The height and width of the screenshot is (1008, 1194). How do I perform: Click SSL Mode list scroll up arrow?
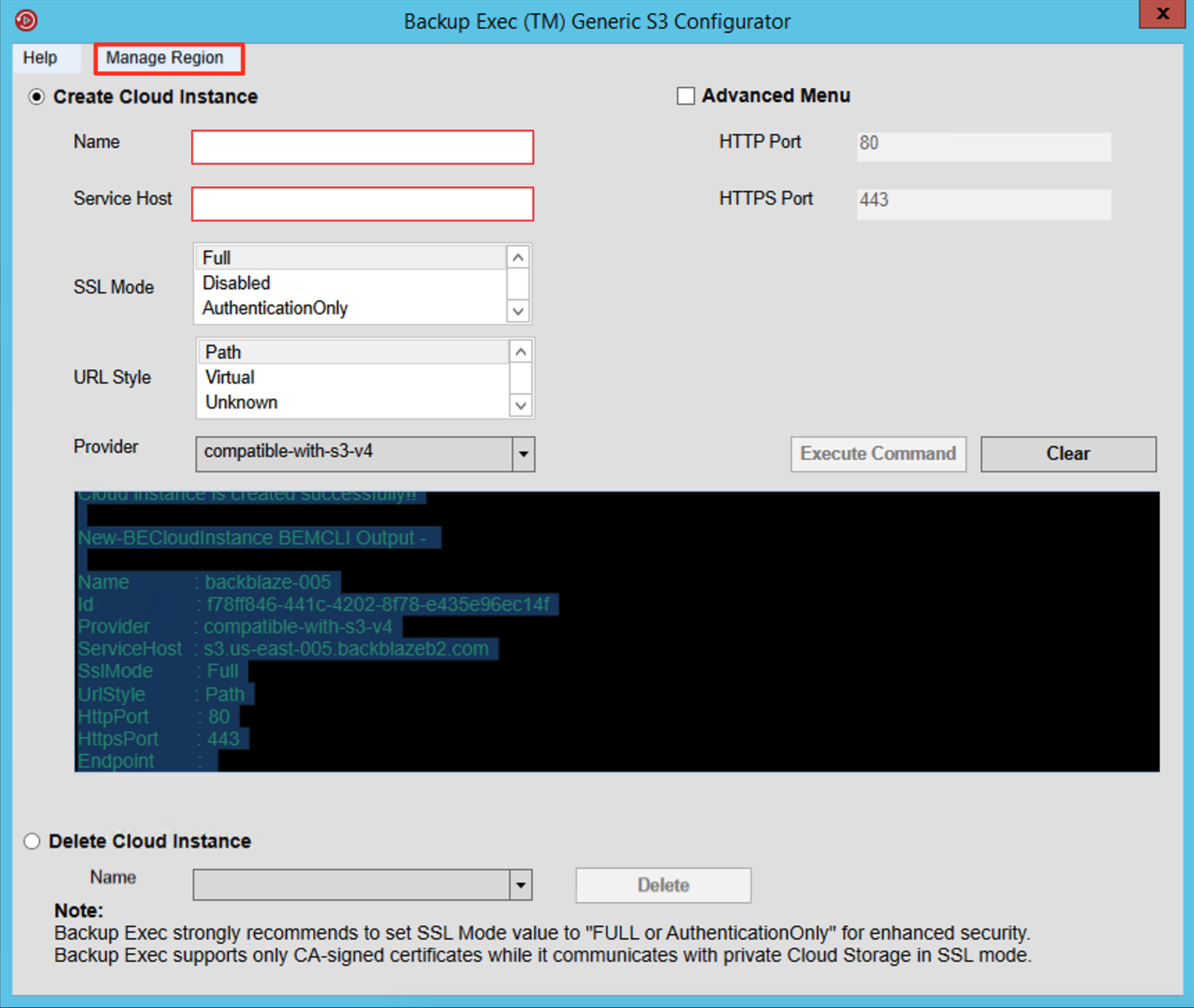(x=518, y=258)
